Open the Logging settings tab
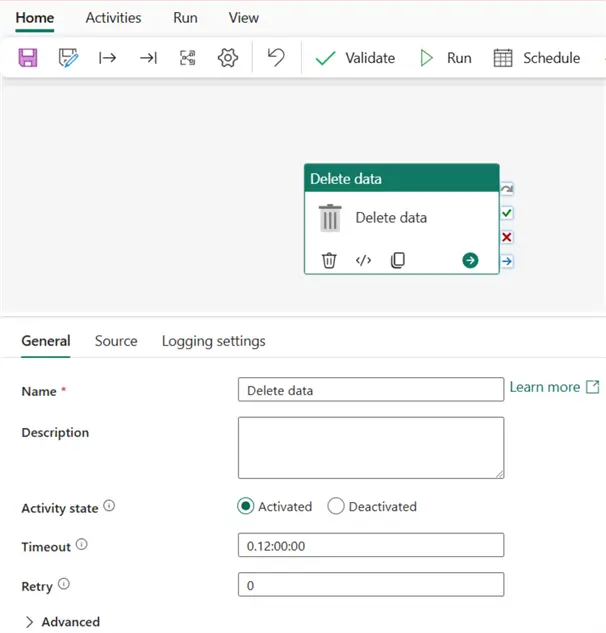 213,341
